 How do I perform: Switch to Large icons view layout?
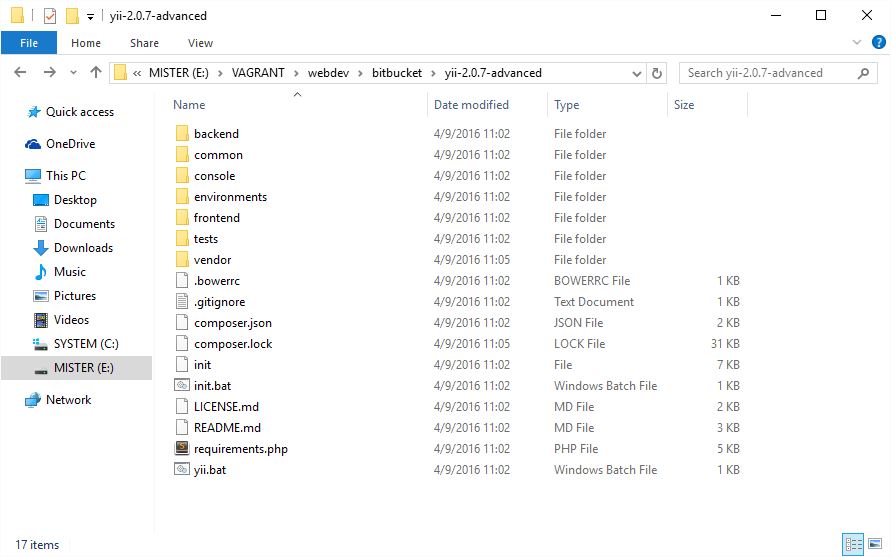[x=874, y=545]
